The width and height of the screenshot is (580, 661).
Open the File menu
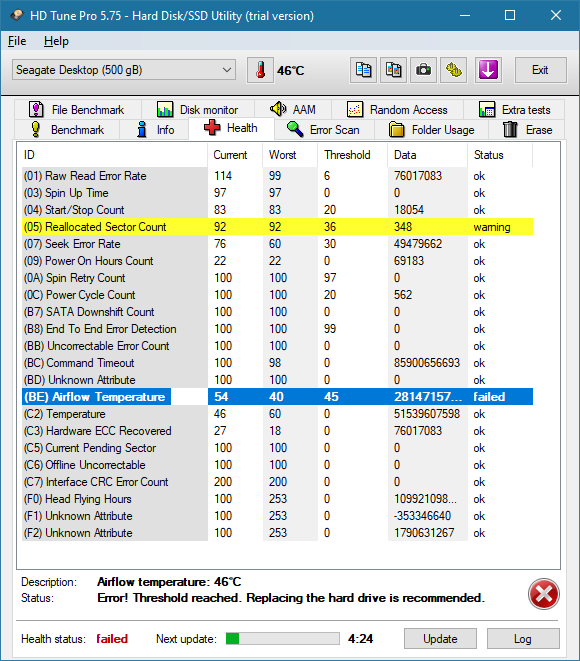17,41
